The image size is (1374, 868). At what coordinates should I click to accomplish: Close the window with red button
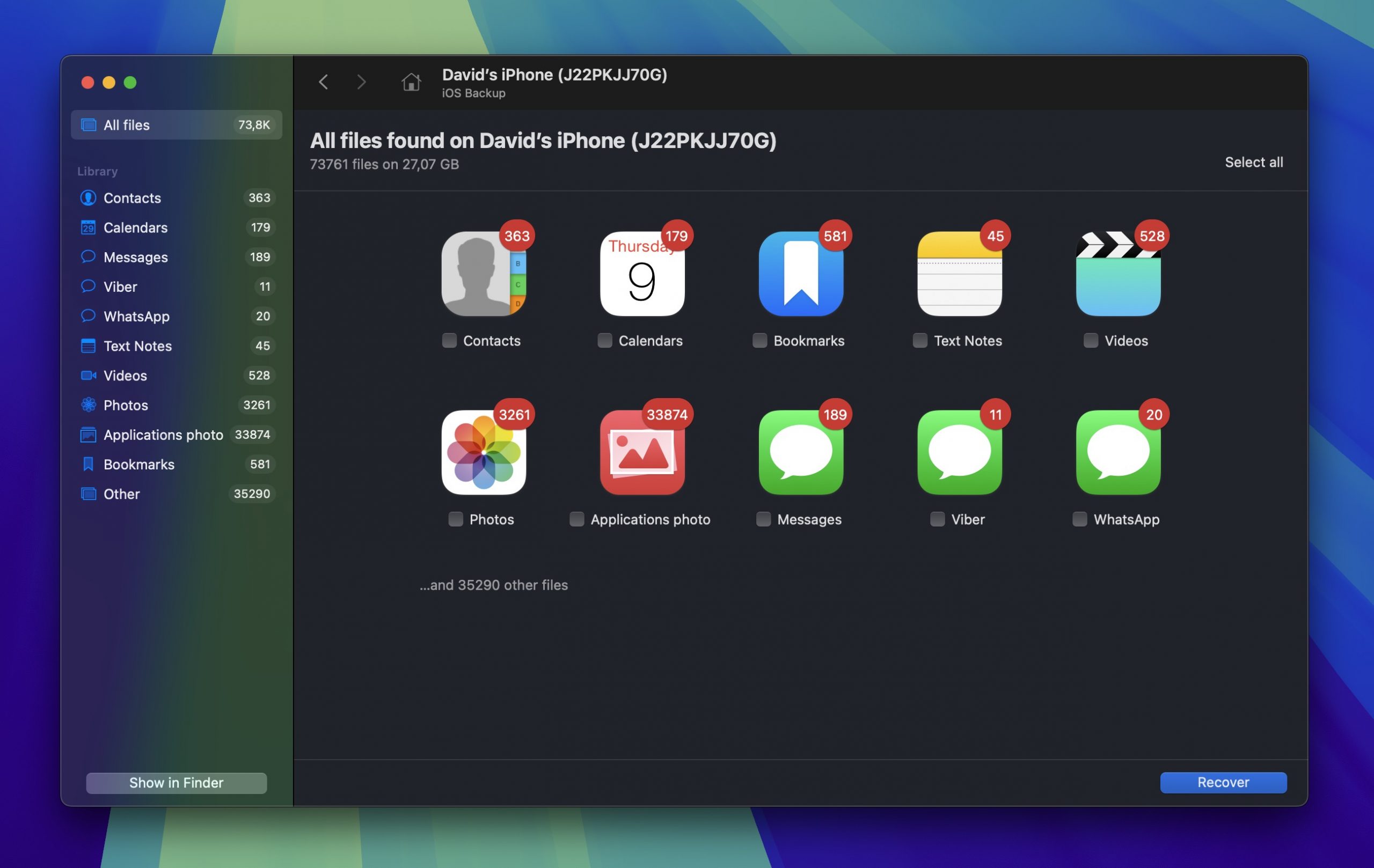pyautogui.click(x=87, y=83)
